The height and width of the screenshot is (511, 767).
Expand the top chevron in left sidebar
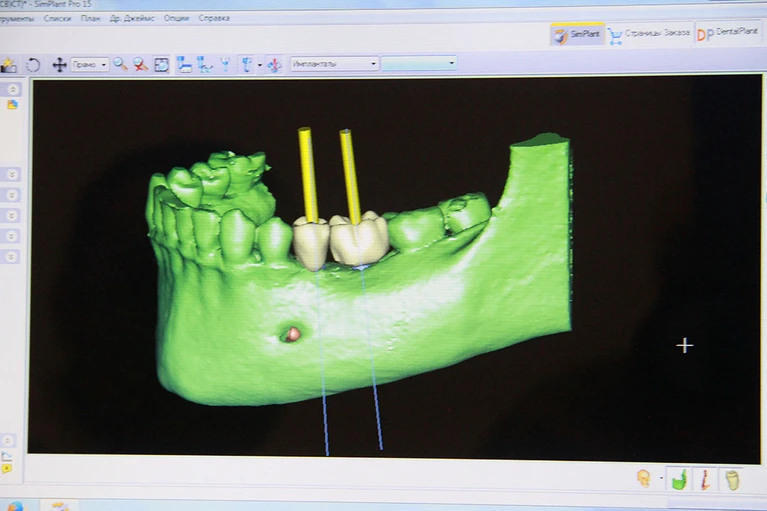click(13, 89)
